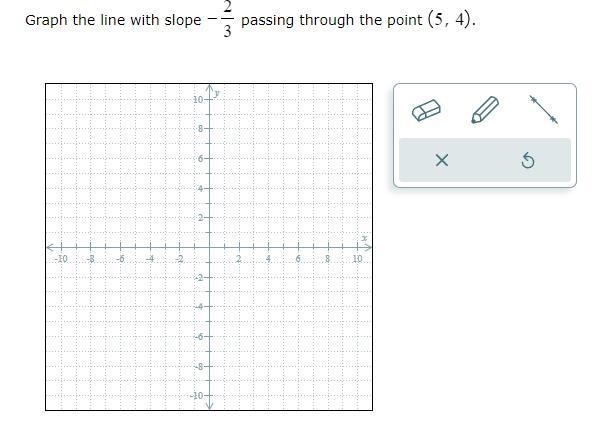Click the -10 label on x-axis
The width and height of the screenshot is (597, 422).
point(61,259)
